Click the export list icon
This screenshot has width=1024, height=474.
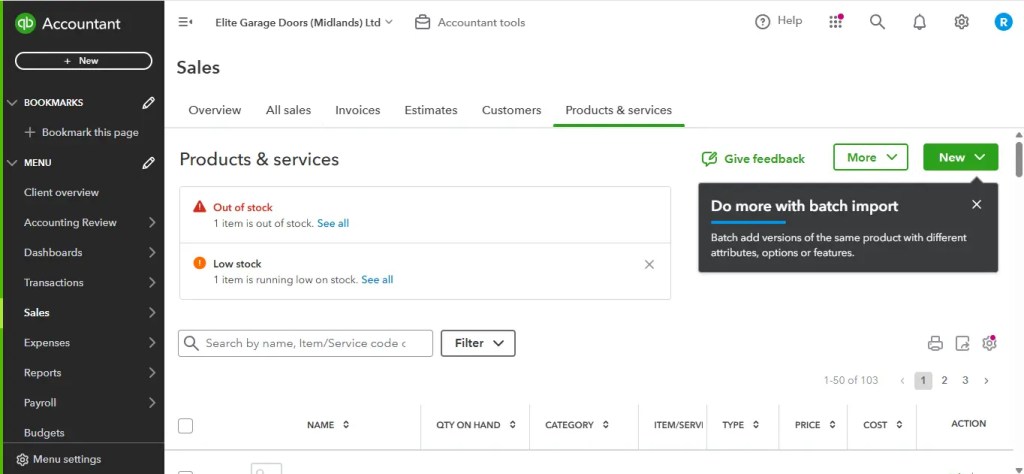963,343
